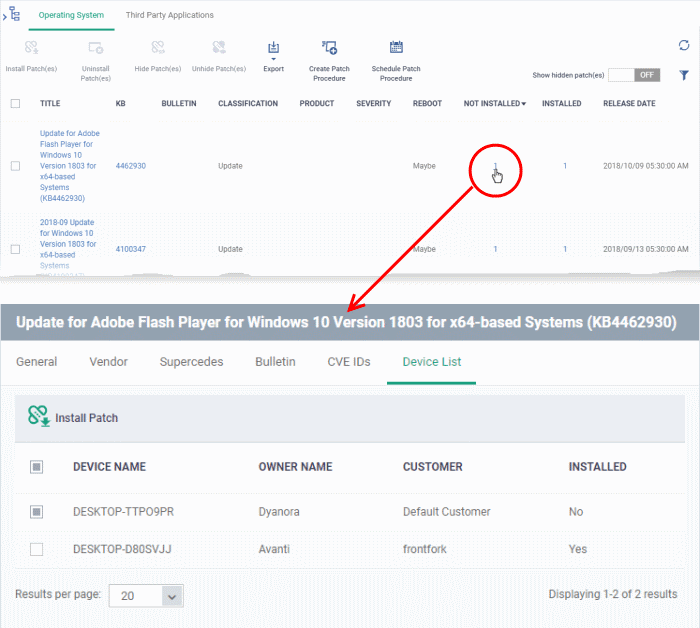Click the Unhide Patch(es) icon
Screen dimensions: 700x628
[x=219, y=47]
